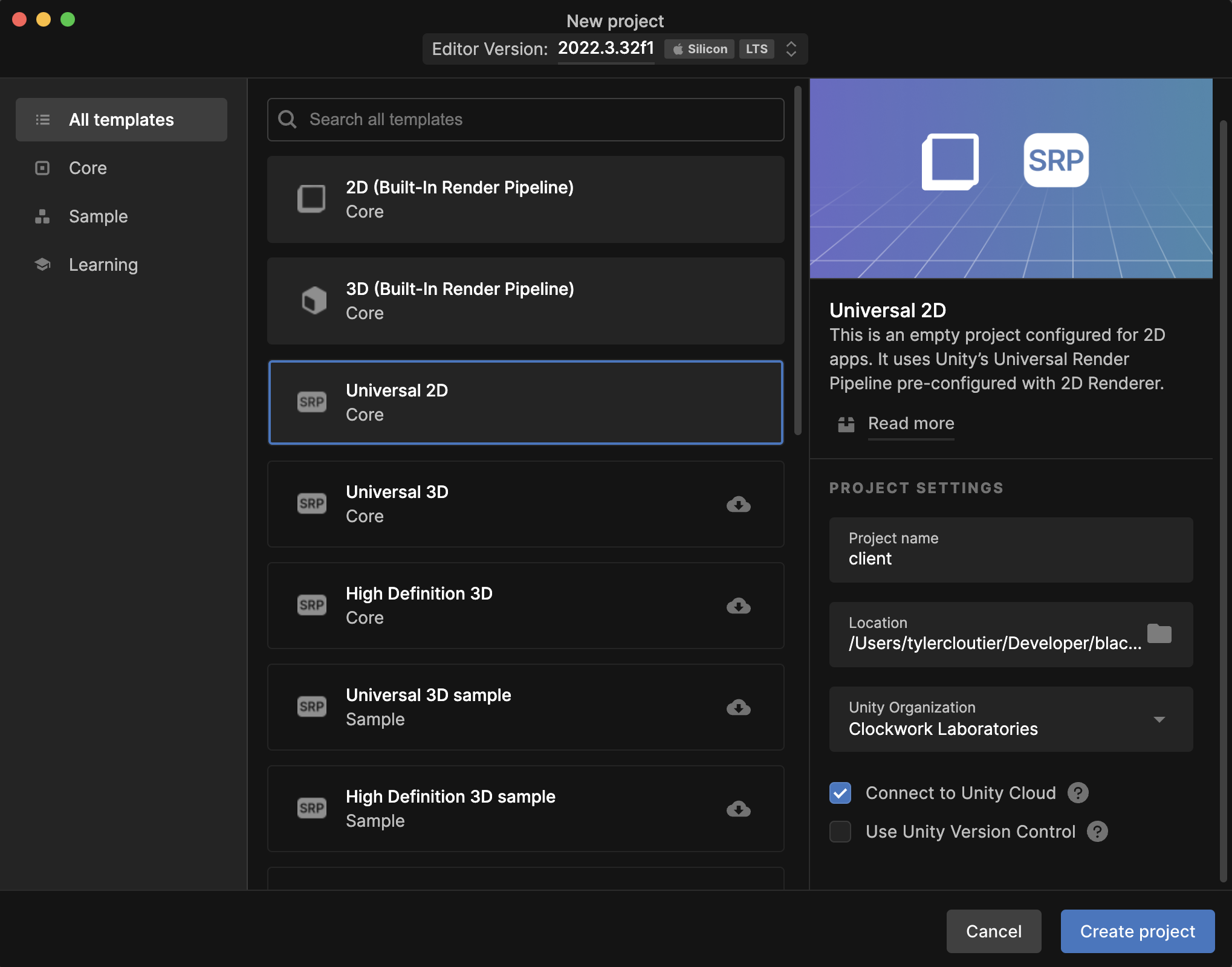Open the Editor Version selector arrows
The image size is (1232, 967).
[791, 49]
